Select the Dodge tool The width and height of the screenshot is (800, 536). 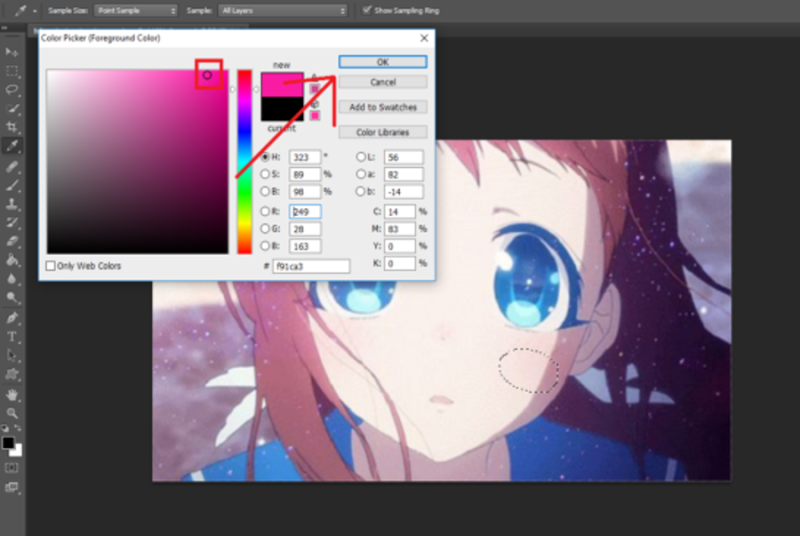12,298
